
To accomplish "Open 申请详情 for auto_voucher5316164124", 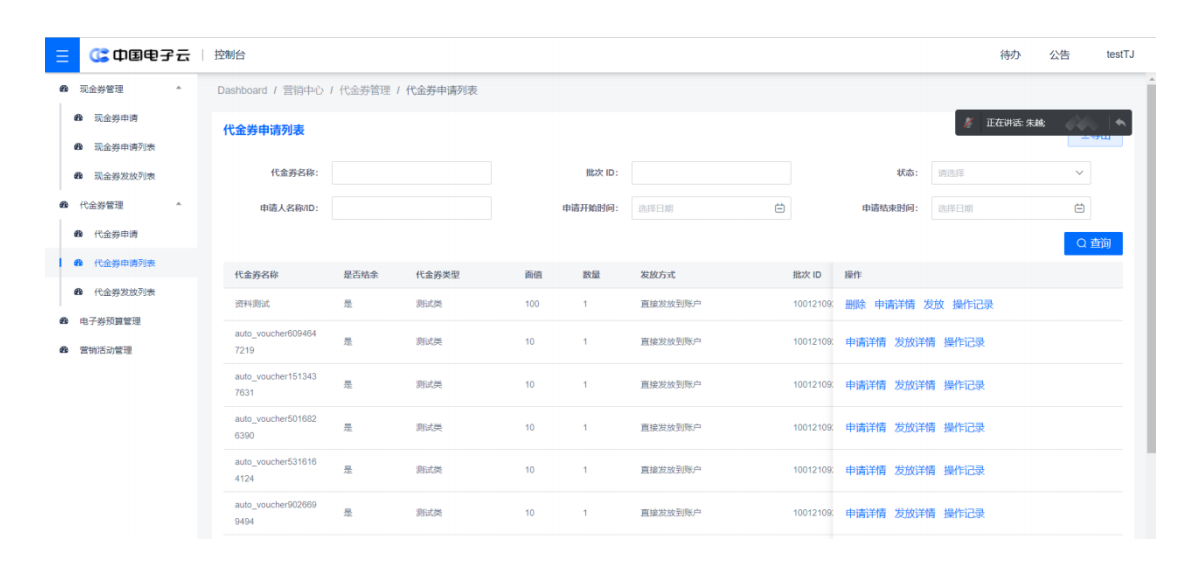I will pos(865,470).
